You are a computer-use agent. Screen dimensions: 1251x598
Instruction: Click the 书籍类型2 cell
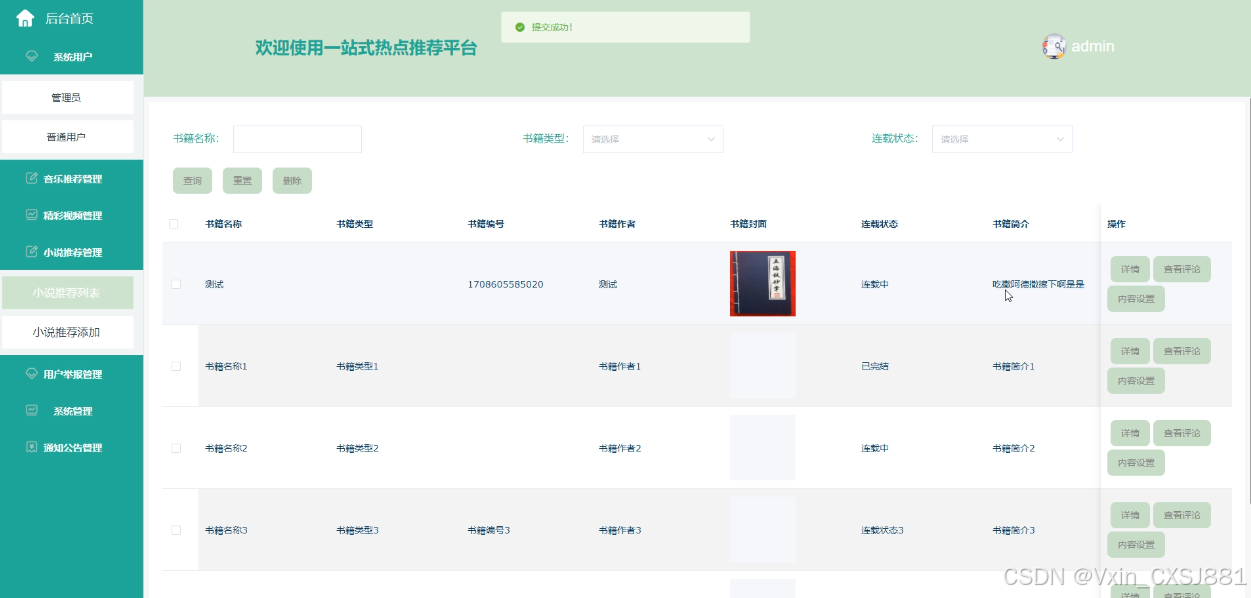[x=357, y=448]
